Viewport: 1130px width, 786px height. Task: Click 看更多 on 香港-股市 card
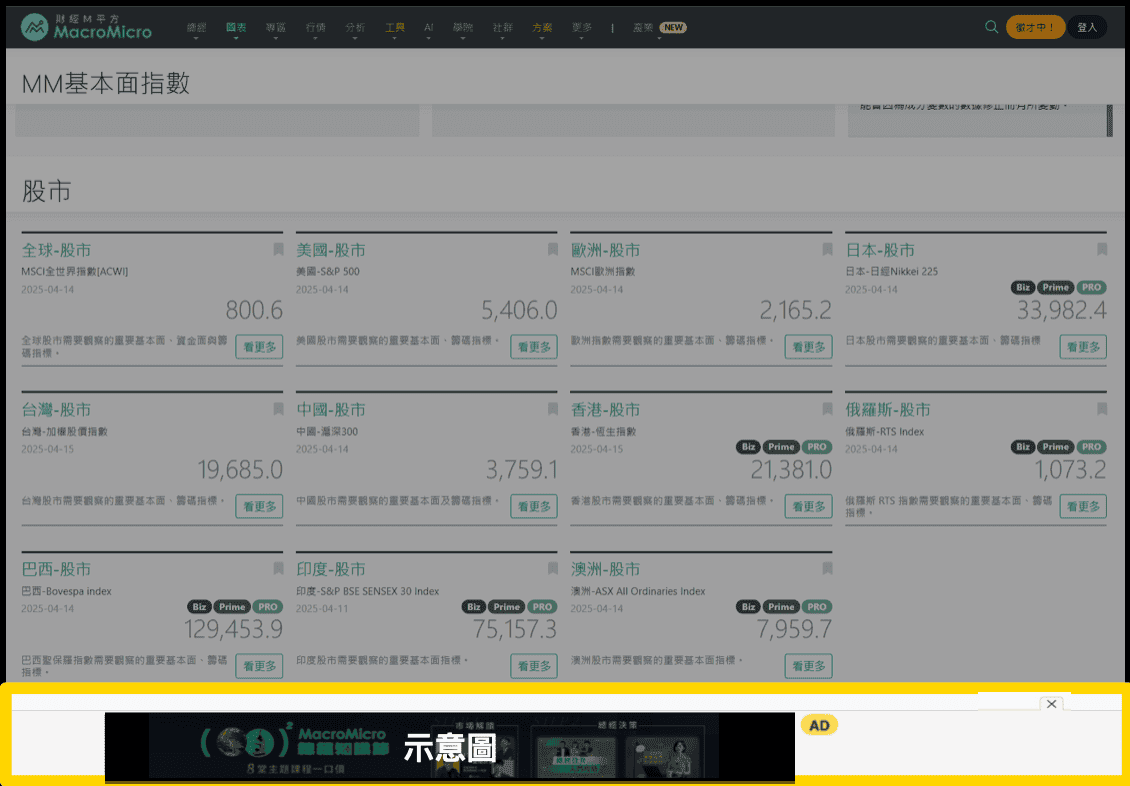pos(809,506)
